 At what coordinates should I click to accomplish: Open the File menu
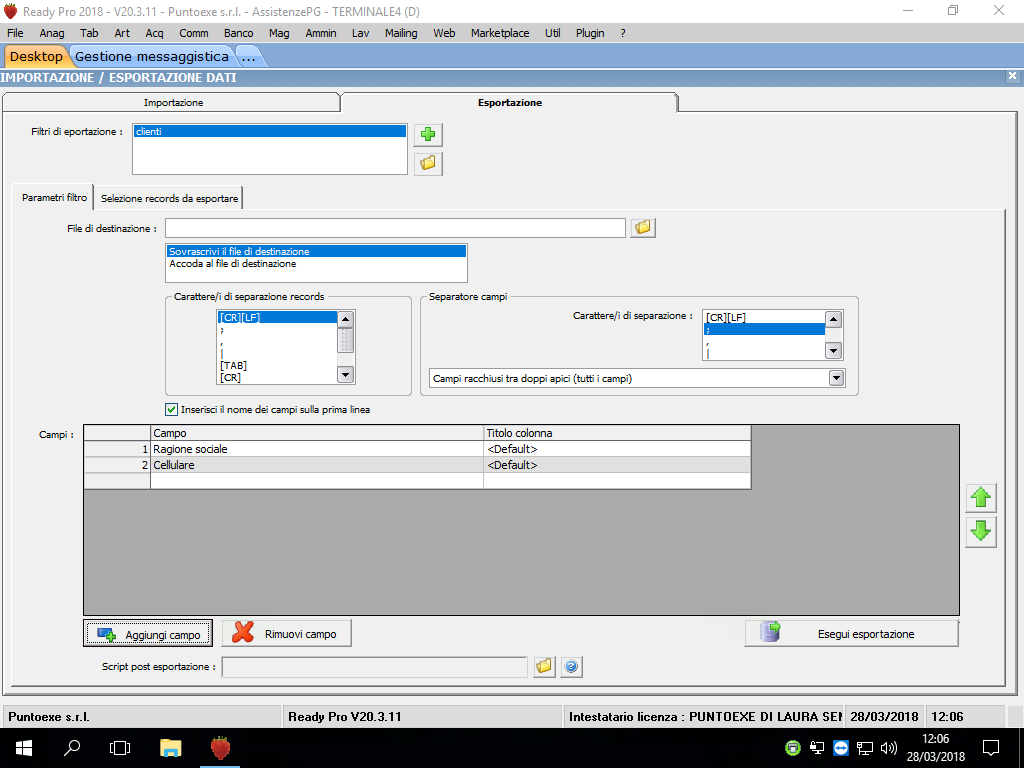coord(15,33)
